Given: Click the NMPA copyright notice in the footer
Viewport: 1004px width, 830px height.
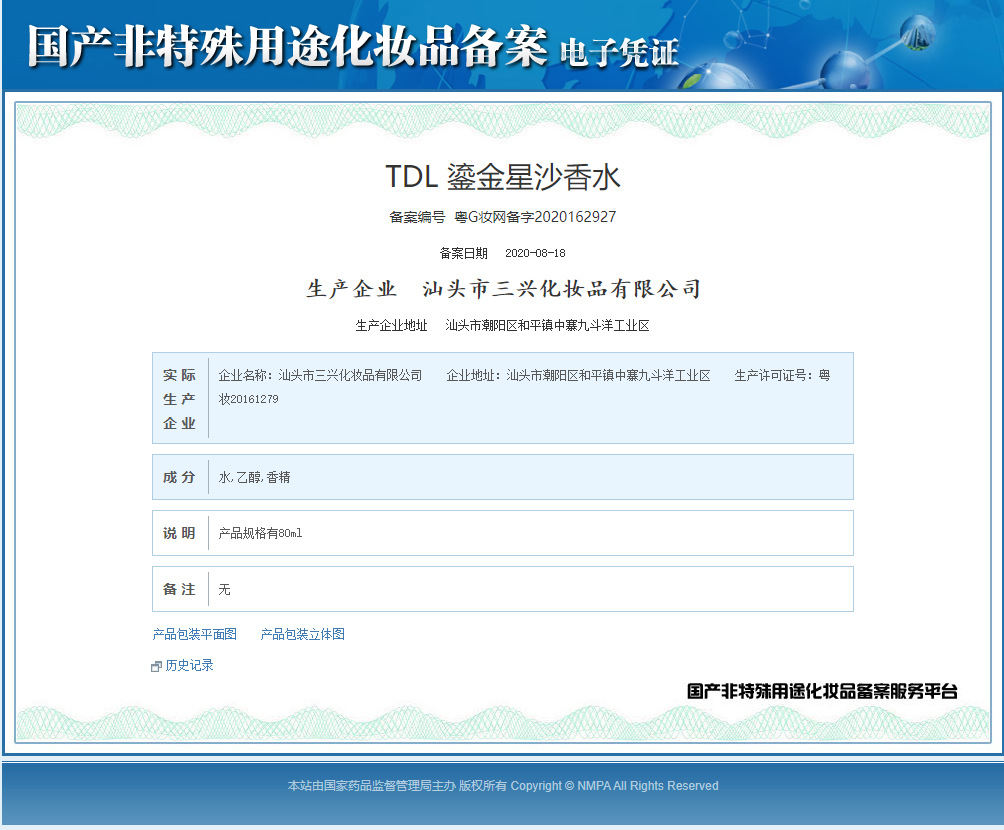Looking at the screenshot, I should (x=502, y=786).
